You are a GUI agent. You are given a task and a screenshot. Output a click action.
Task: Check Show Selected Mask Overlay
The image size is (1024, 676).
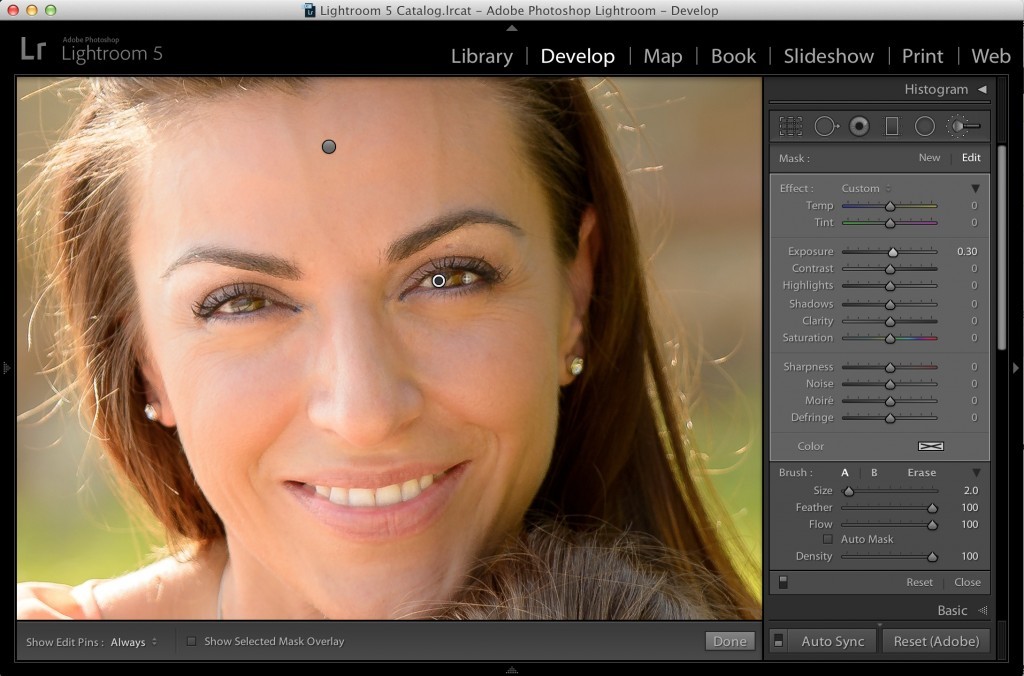(x=191, y=641)
